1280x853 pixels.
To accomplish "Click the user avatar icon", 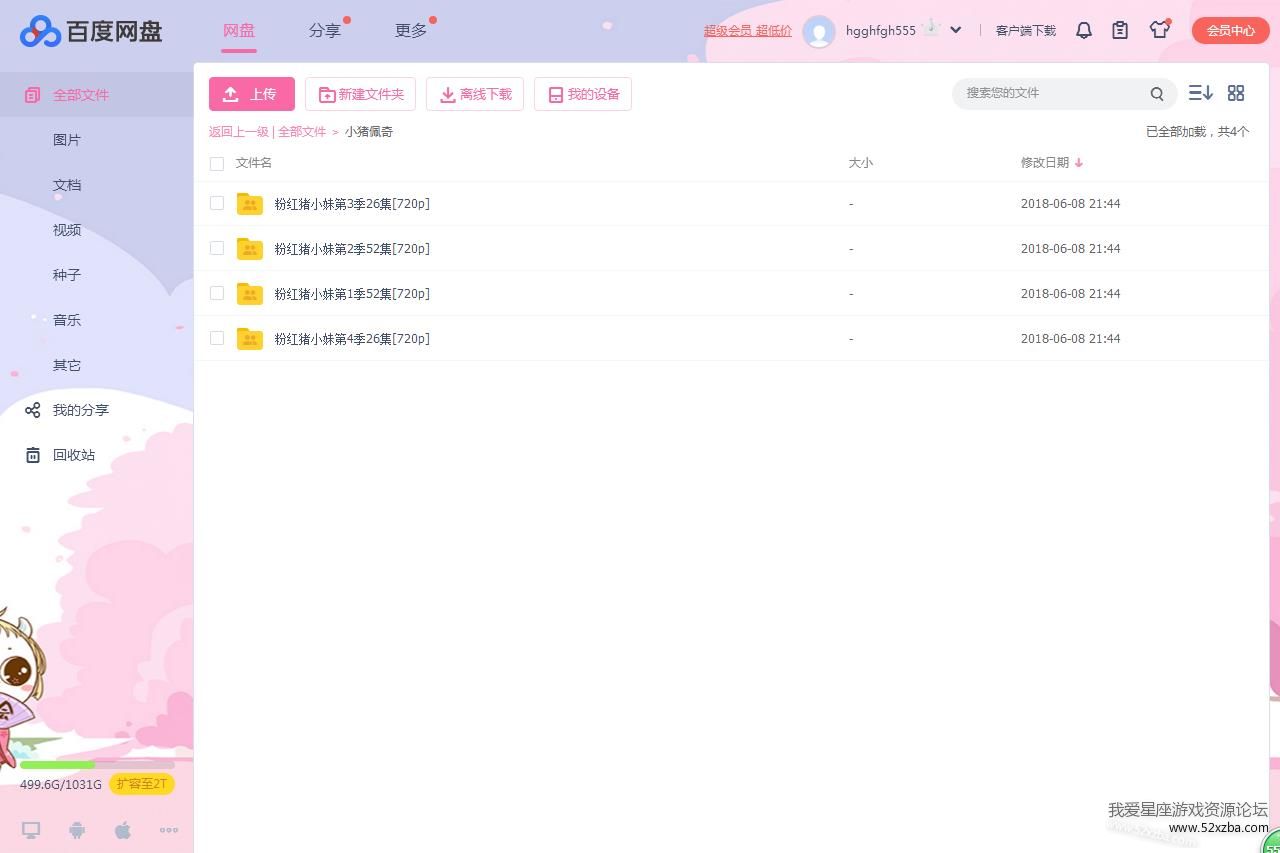I will [819, 31].
